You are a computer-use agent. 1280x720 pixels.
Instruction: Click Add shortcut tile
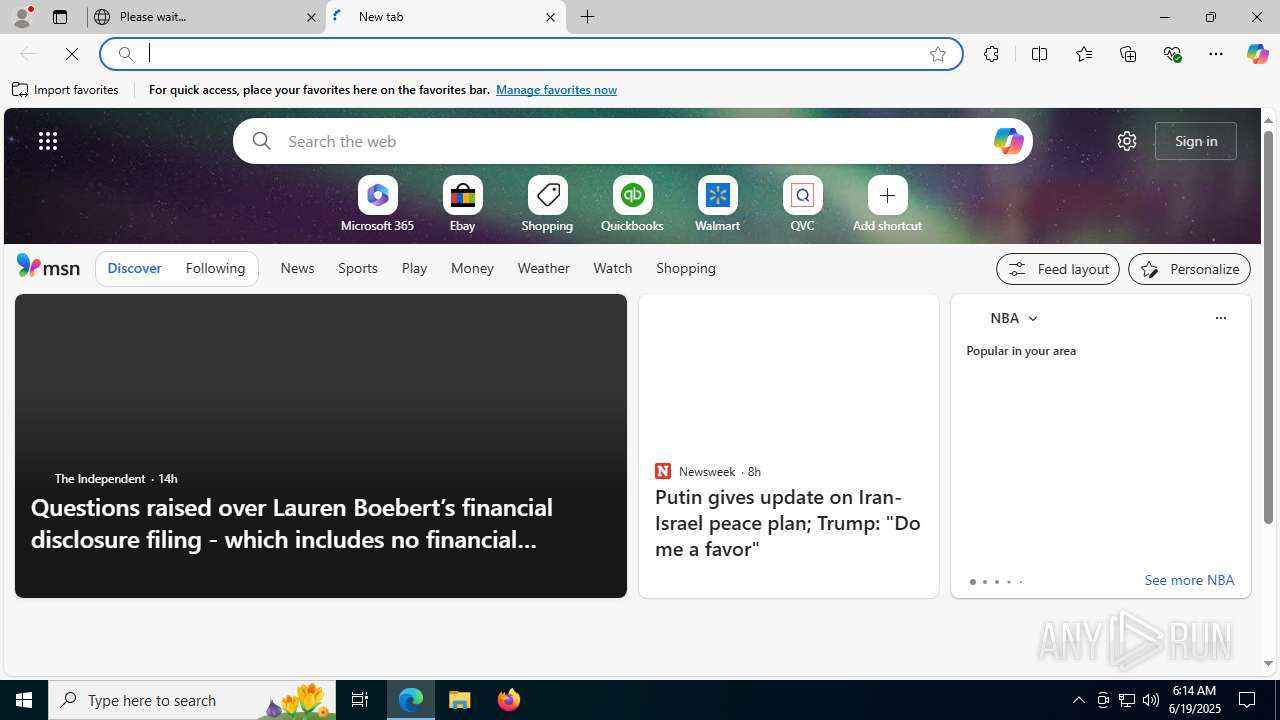pyautogui.click(x=887, y=205)
